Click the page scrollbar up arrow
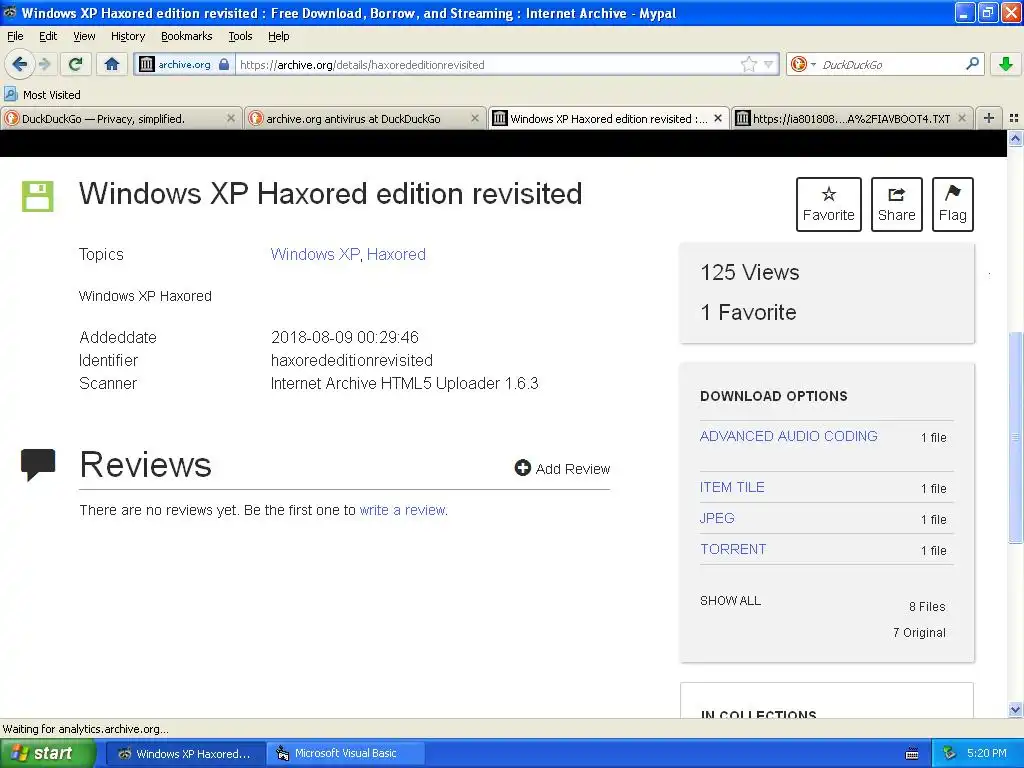Screen dimensions: 1024x768 click(1015, 138)
